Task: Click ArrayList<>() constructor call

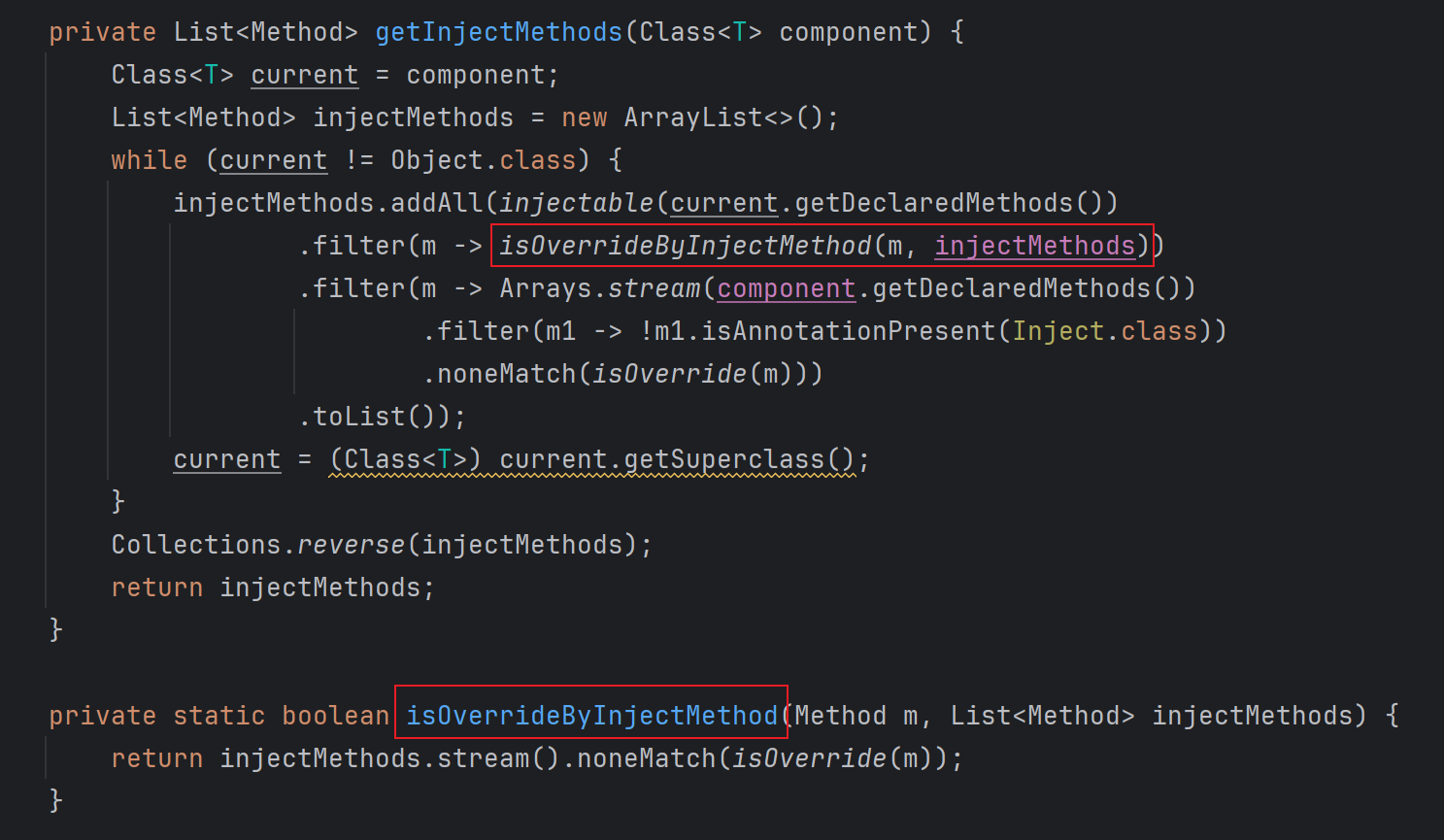Action: (x=723, y=118)
